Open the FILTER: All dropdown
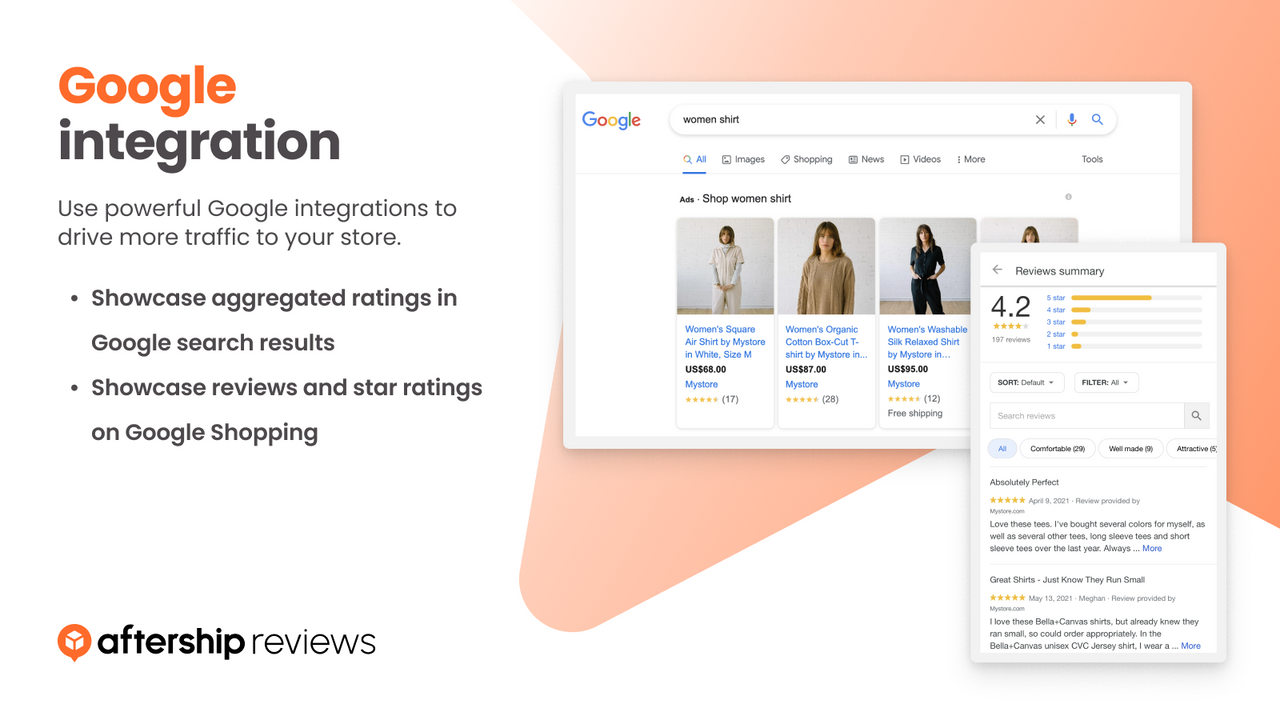 [1106, 382]
